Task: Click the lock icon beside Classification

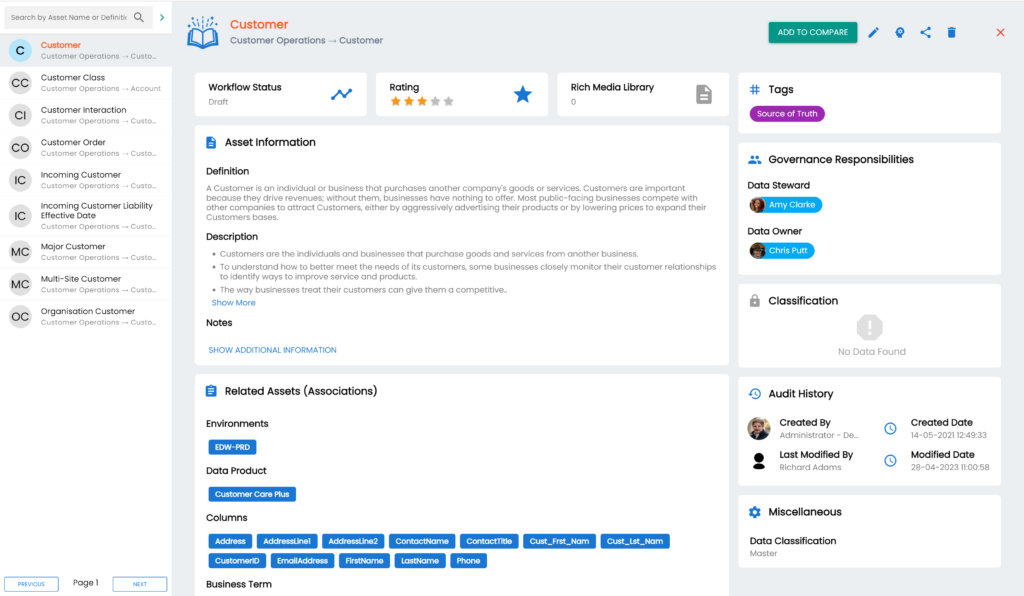Action: (x=756, y=300)
